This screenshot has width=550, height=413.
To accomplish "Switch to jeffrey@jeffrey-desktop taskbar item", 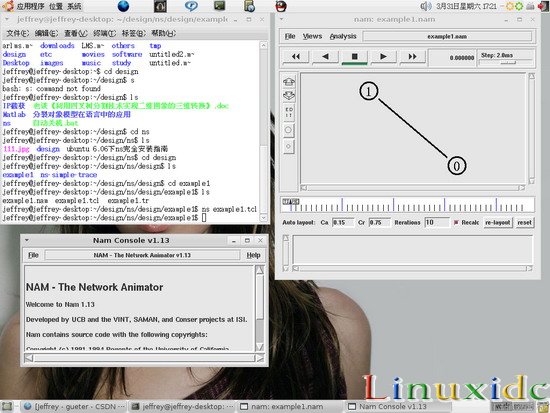I will (x=182, y=407).
